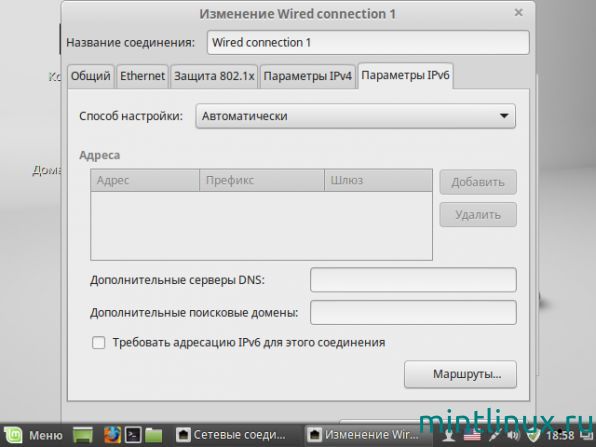
Task: Switch to Сетевые соединения taskbar window
Action: (232, 435)
